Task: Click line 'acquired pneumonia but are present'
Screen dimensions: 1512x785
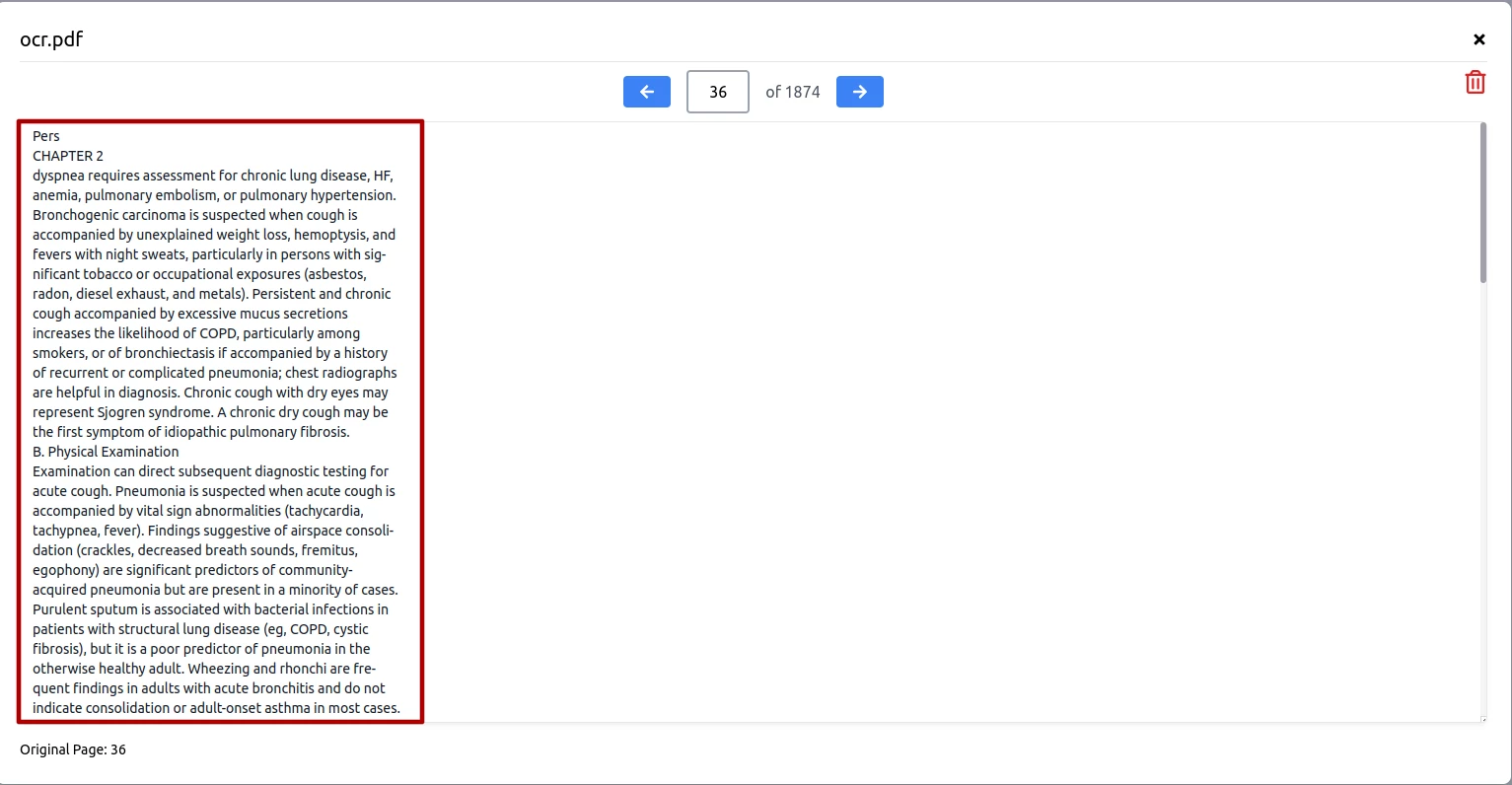Action: 215,590
